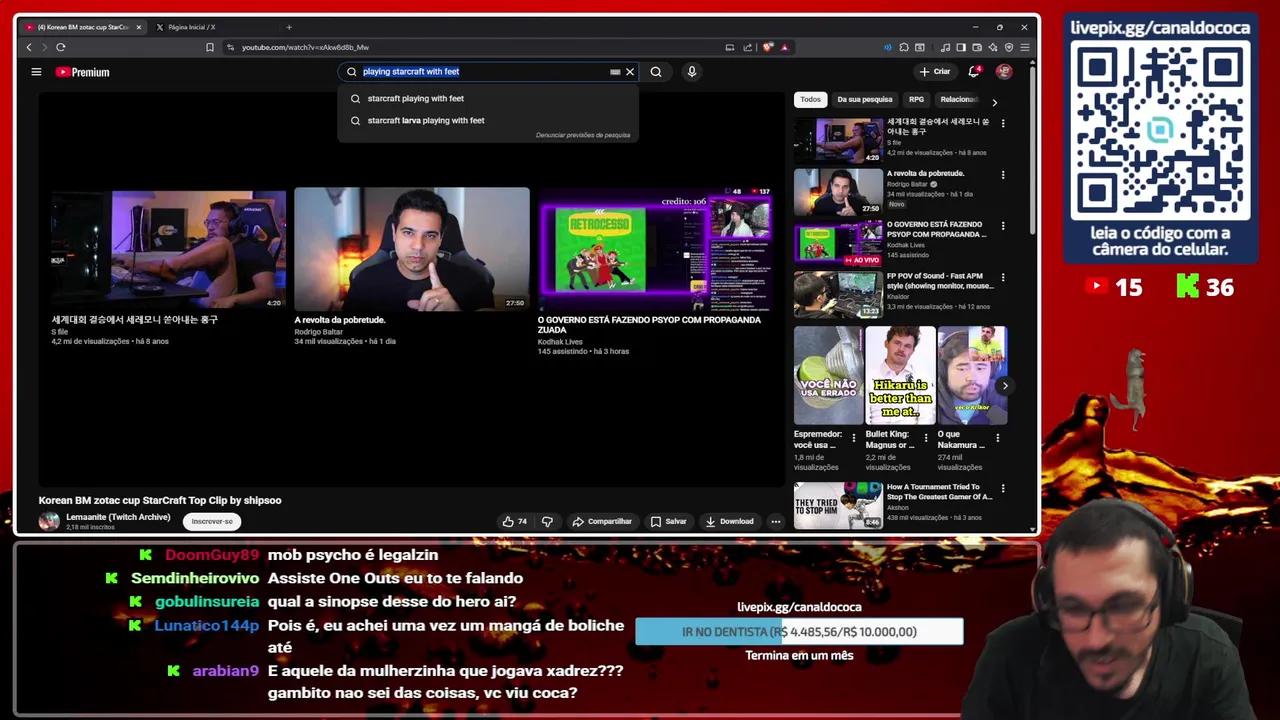The height and width of the screenshot is (720, 1280).
Task: Click the Compartilhar share button
Action: tap(602, 521)
